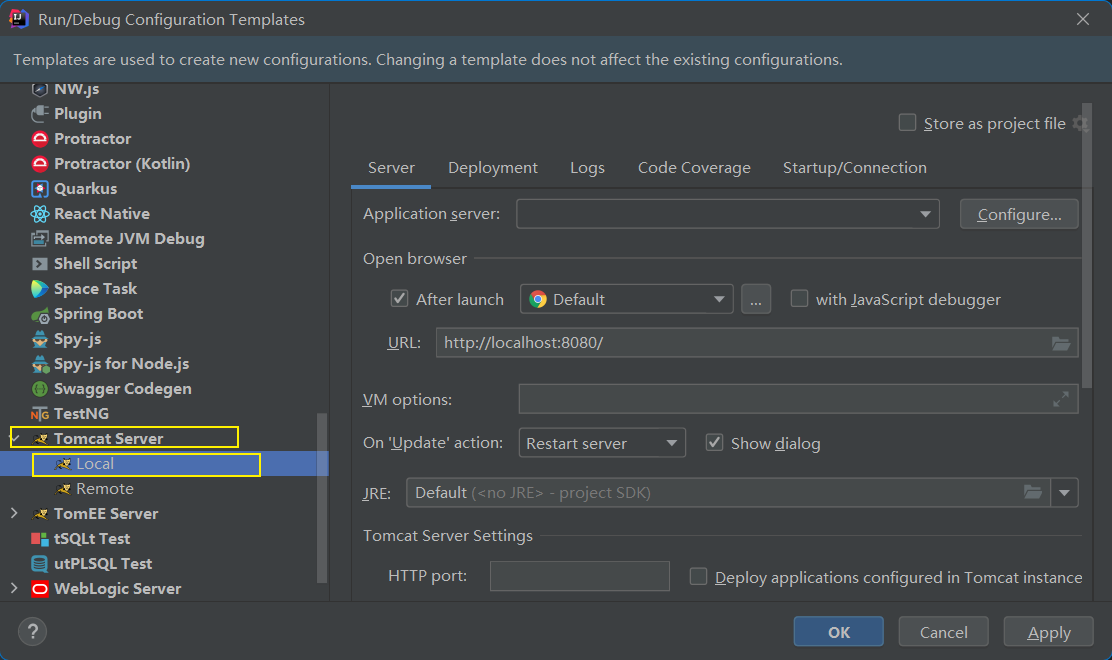Select the 'Spring Boot' template row
This screenshot has width=1112, height=660.
coord(165,314)
